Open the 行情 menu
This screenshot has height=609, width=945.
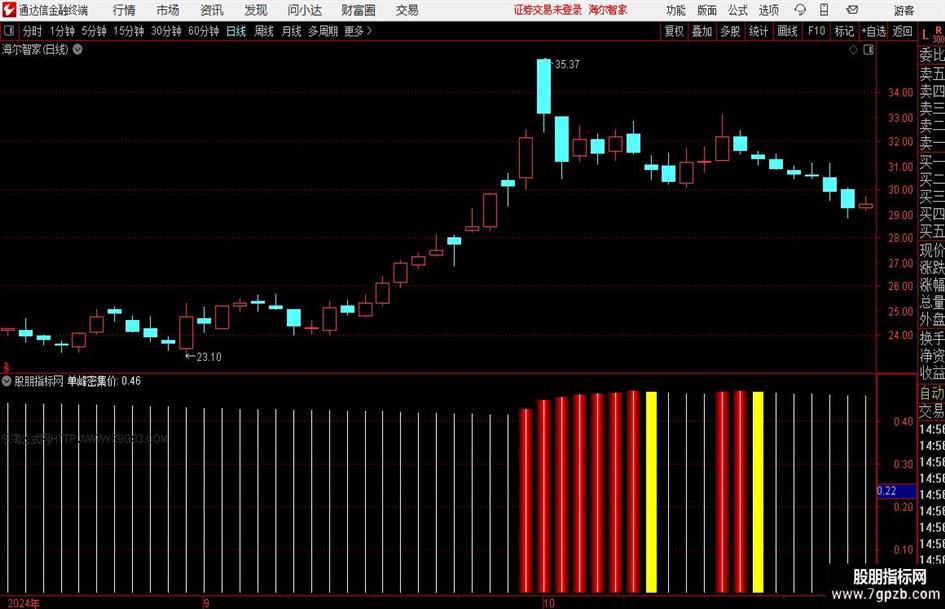point(124,10)
